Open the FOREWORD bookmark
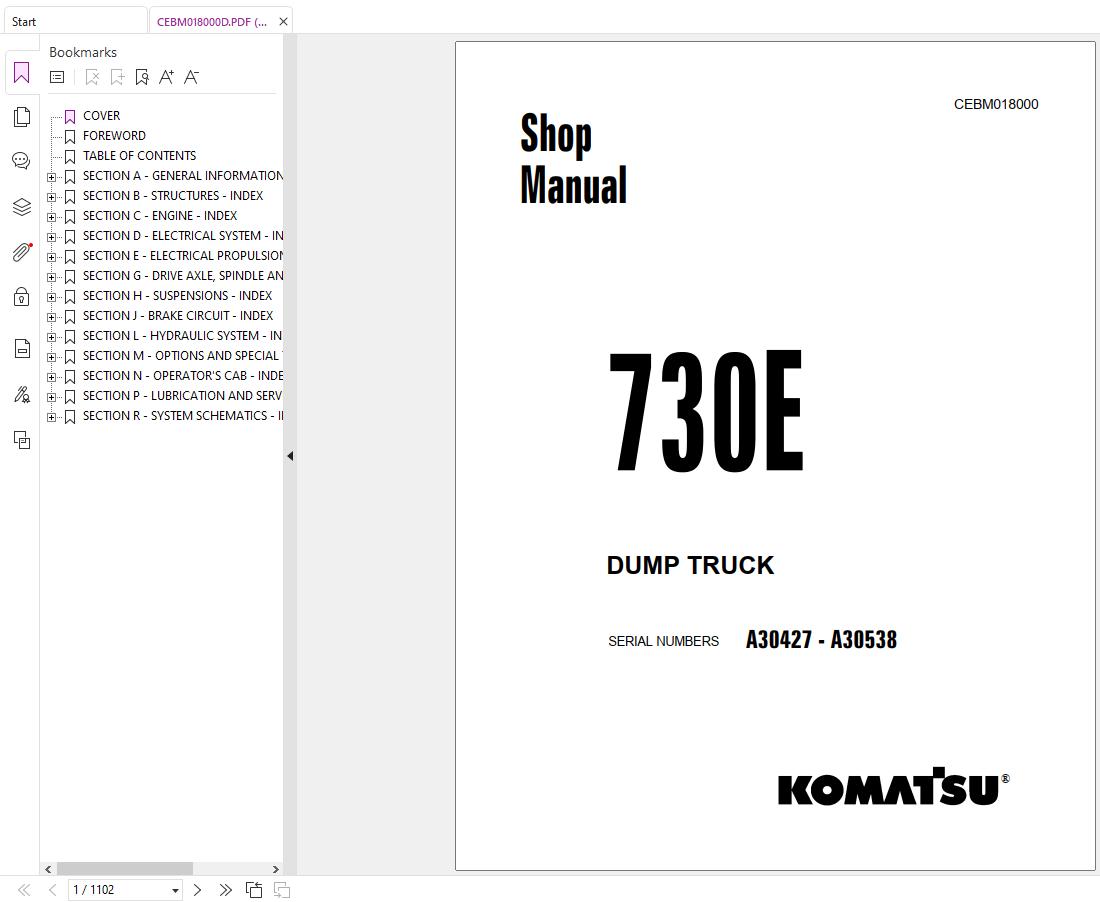 point(114,135)
